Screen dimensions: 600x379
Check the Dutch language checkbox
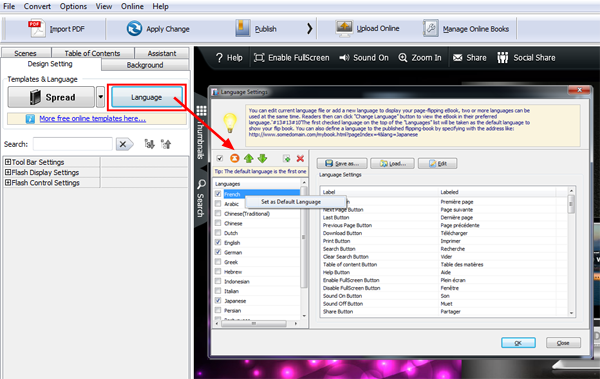(218, 233)
